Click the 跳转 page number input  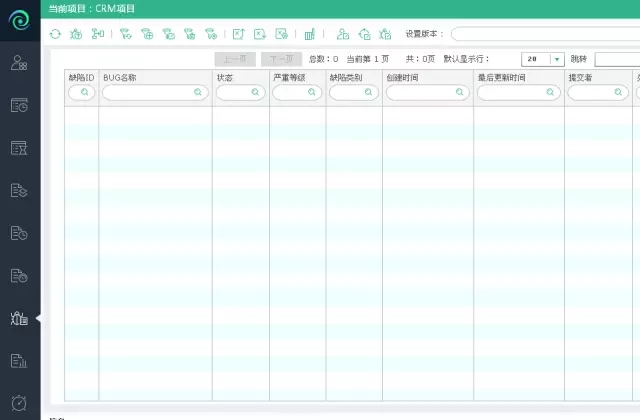point(617,59)
